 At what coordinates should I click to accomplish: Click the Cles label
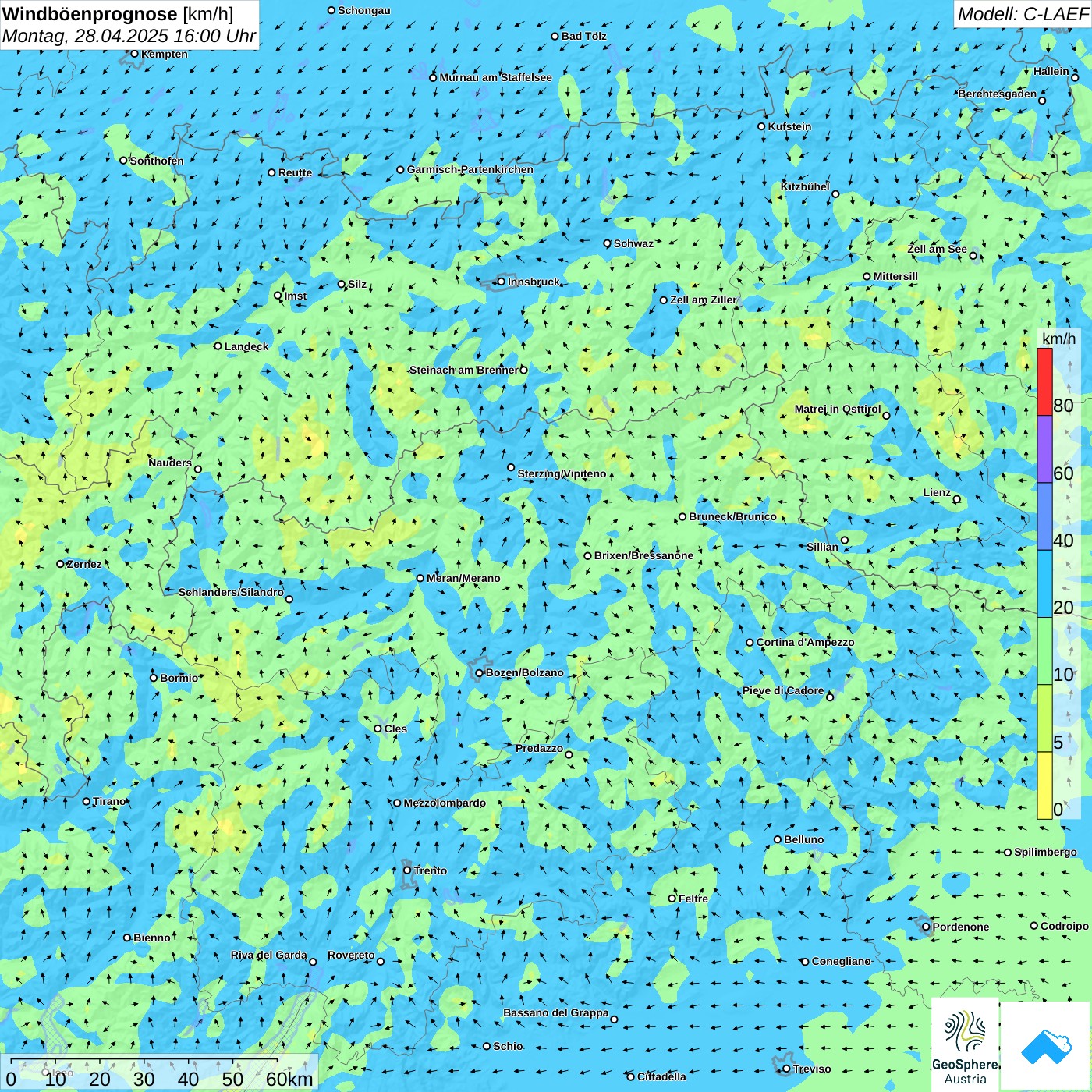395,729
